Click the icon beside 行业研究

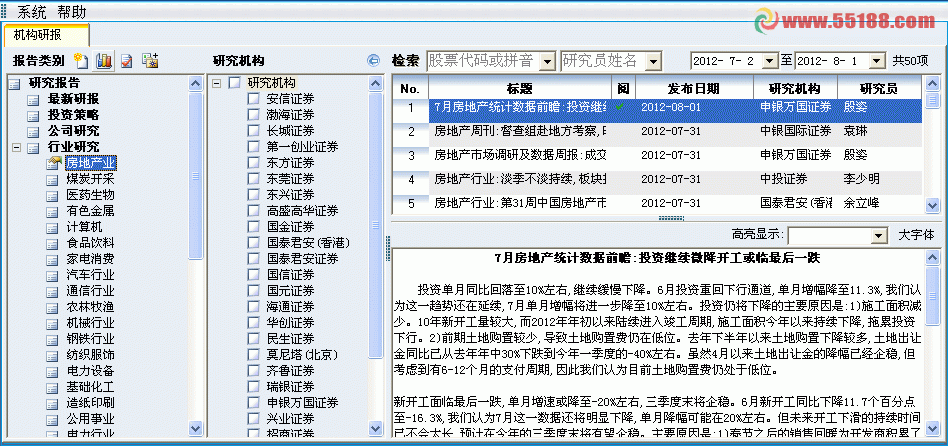click(x=33, y=147)
